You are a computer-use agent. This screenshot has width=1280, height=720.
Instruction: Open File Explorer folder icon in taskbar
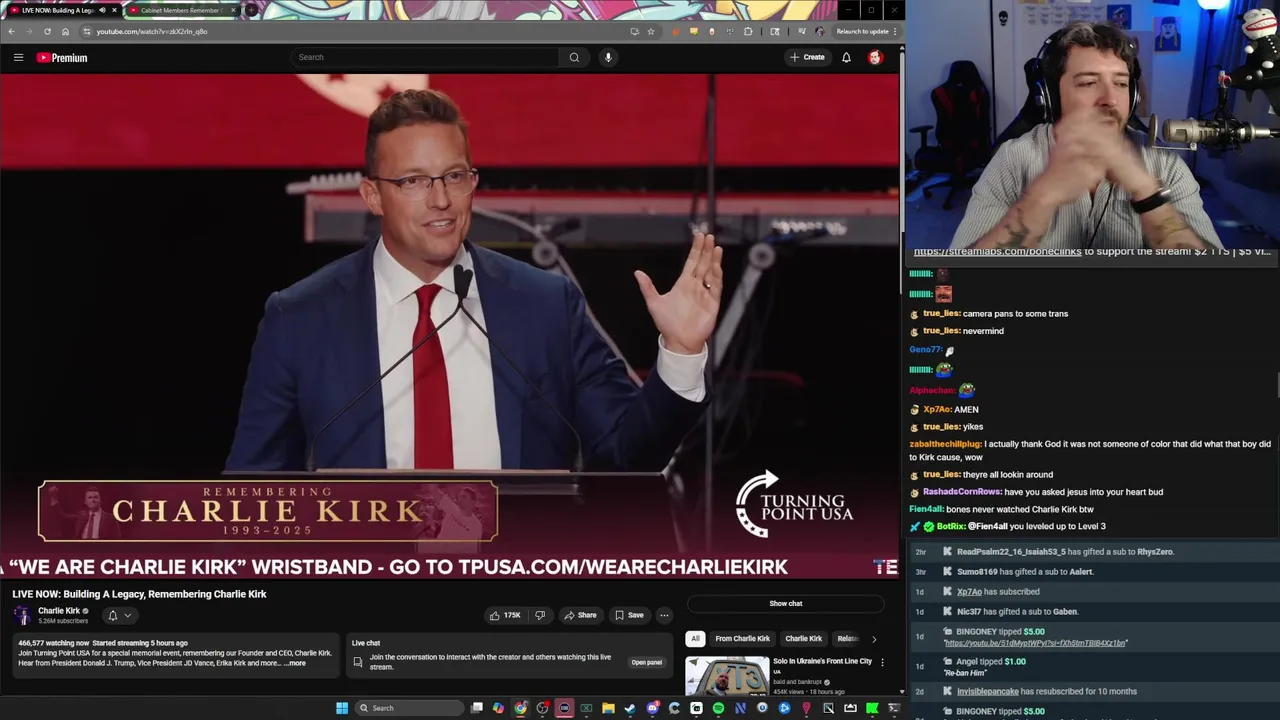(608, 708)
